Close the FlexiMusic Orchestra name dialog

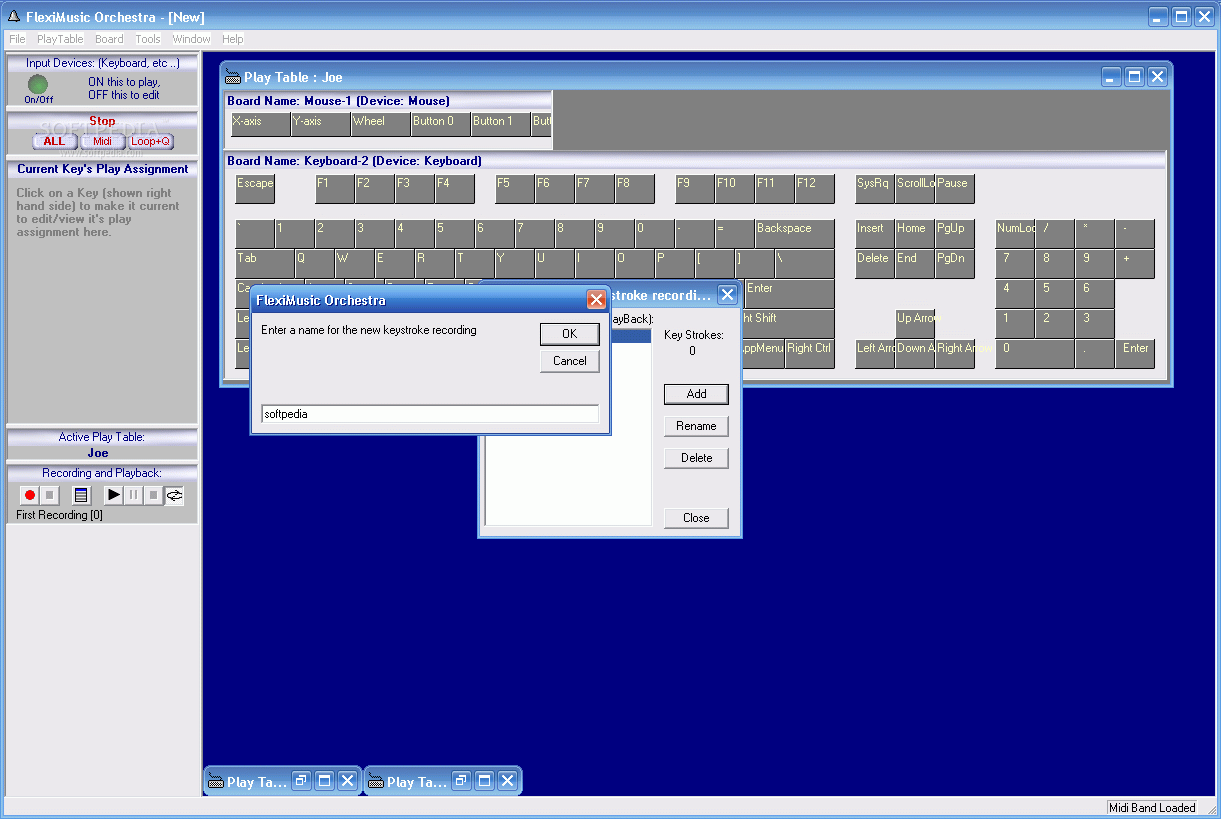point(596,299)
